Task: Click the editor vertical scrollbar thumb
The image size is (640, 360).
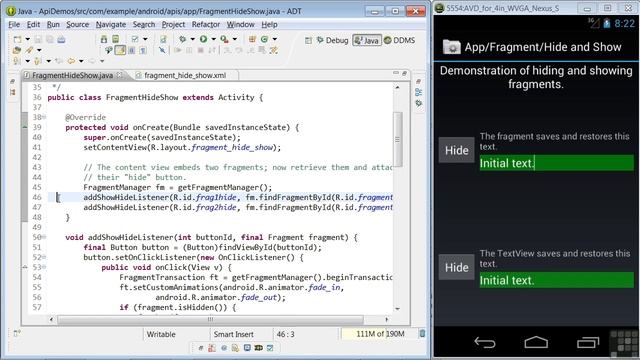Action: 398,139
